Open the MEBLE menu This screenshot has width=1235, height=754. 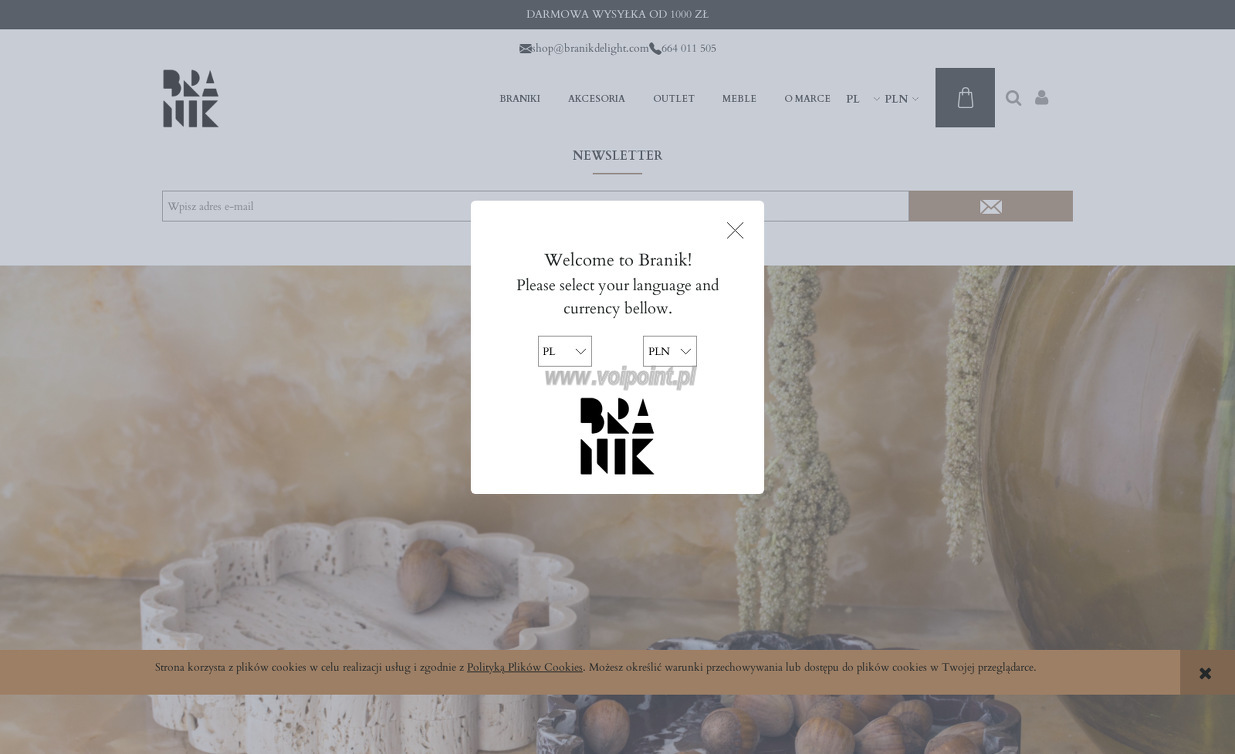tap(739, 99)
